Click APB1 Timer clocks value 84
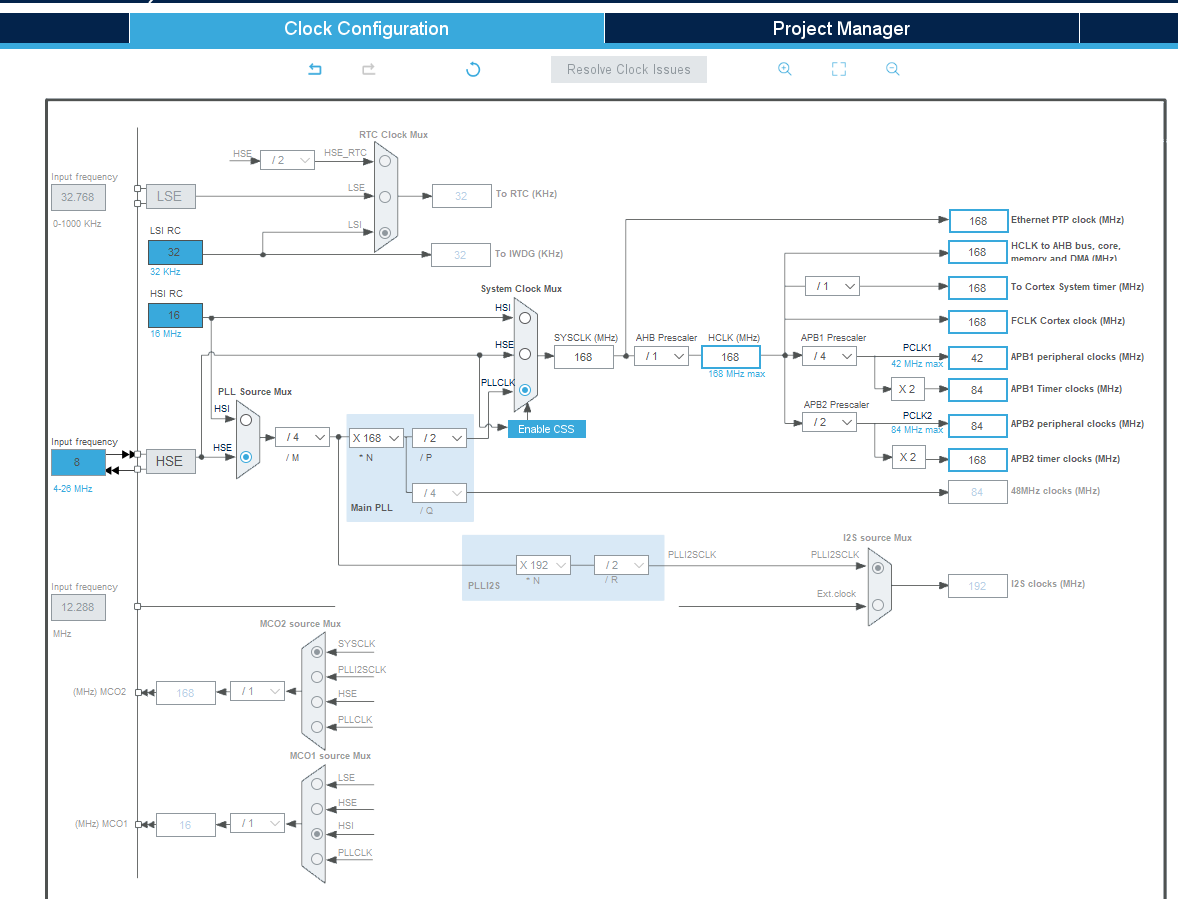The height and width of the screenshot is (899, 1178). click(977, 390)
